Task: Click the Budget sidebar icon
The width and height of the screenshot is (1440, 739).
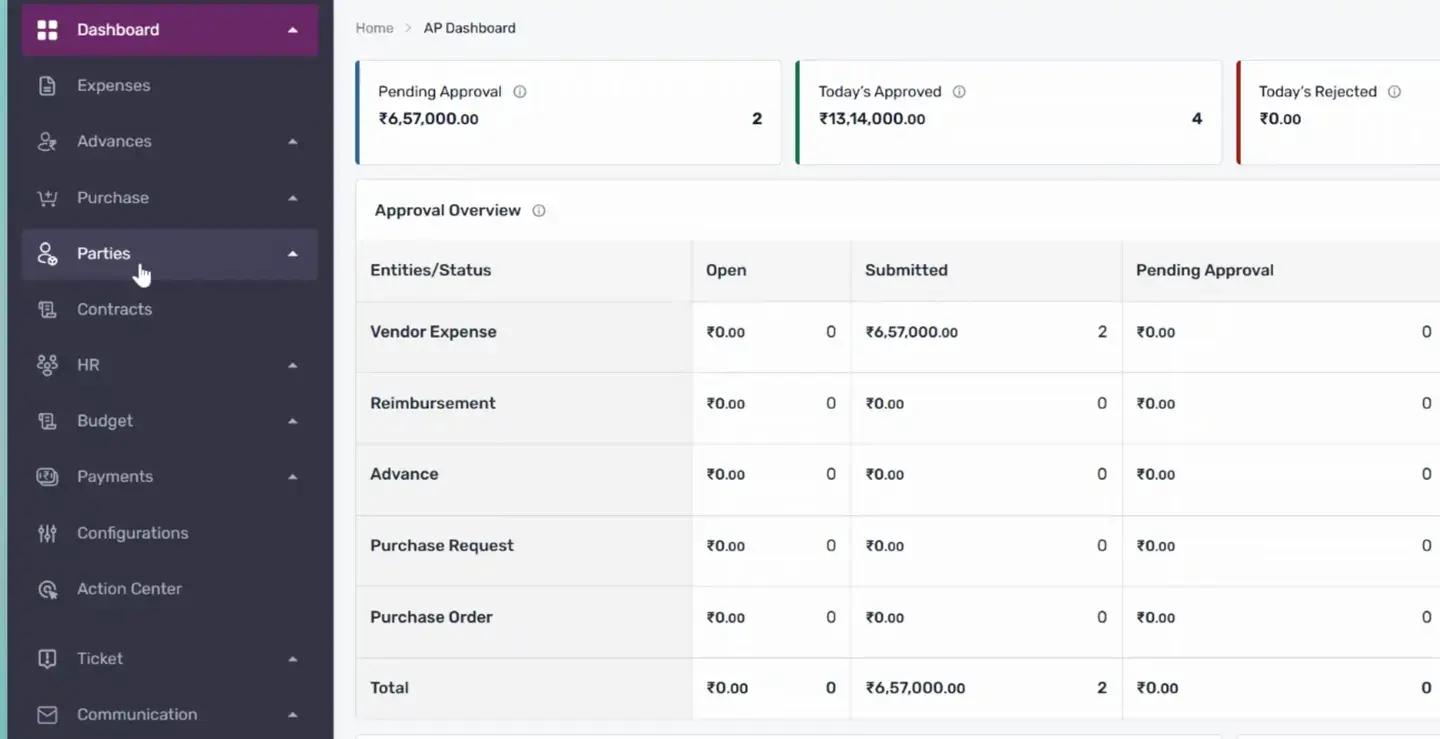Action: pos(47,421)
